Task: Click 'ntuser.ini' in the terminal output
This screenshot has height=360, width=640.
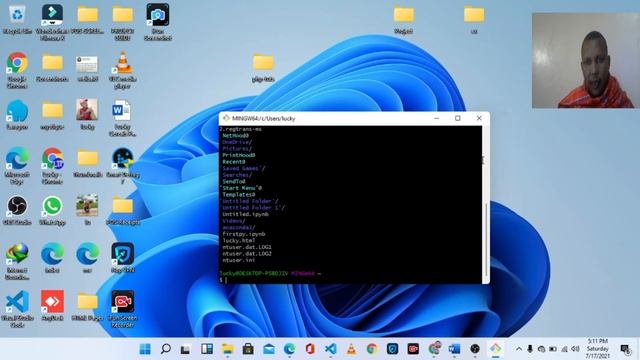Action: pos(239,260)
